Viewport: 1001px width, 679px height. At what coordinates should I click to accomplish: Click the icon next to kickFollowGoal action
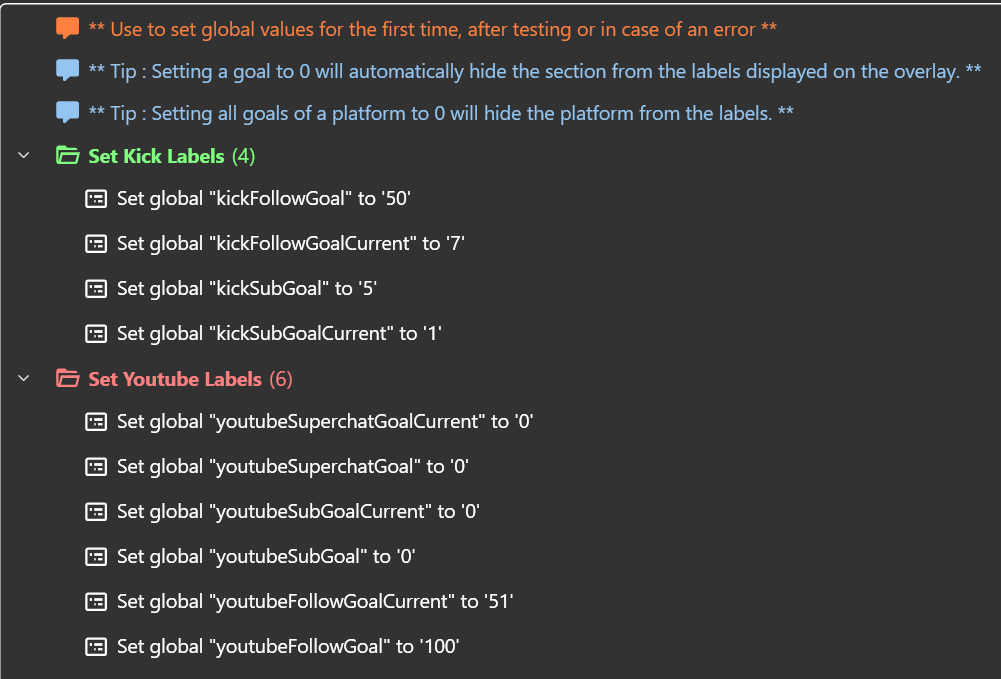[96, 199]
